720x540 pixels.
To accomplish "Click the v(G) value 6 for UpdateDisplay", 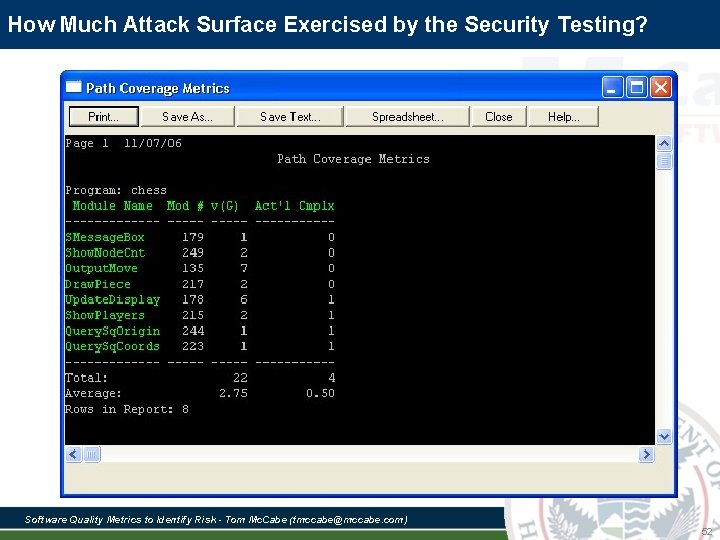I will pyautogui.click(x=244, y=300).
